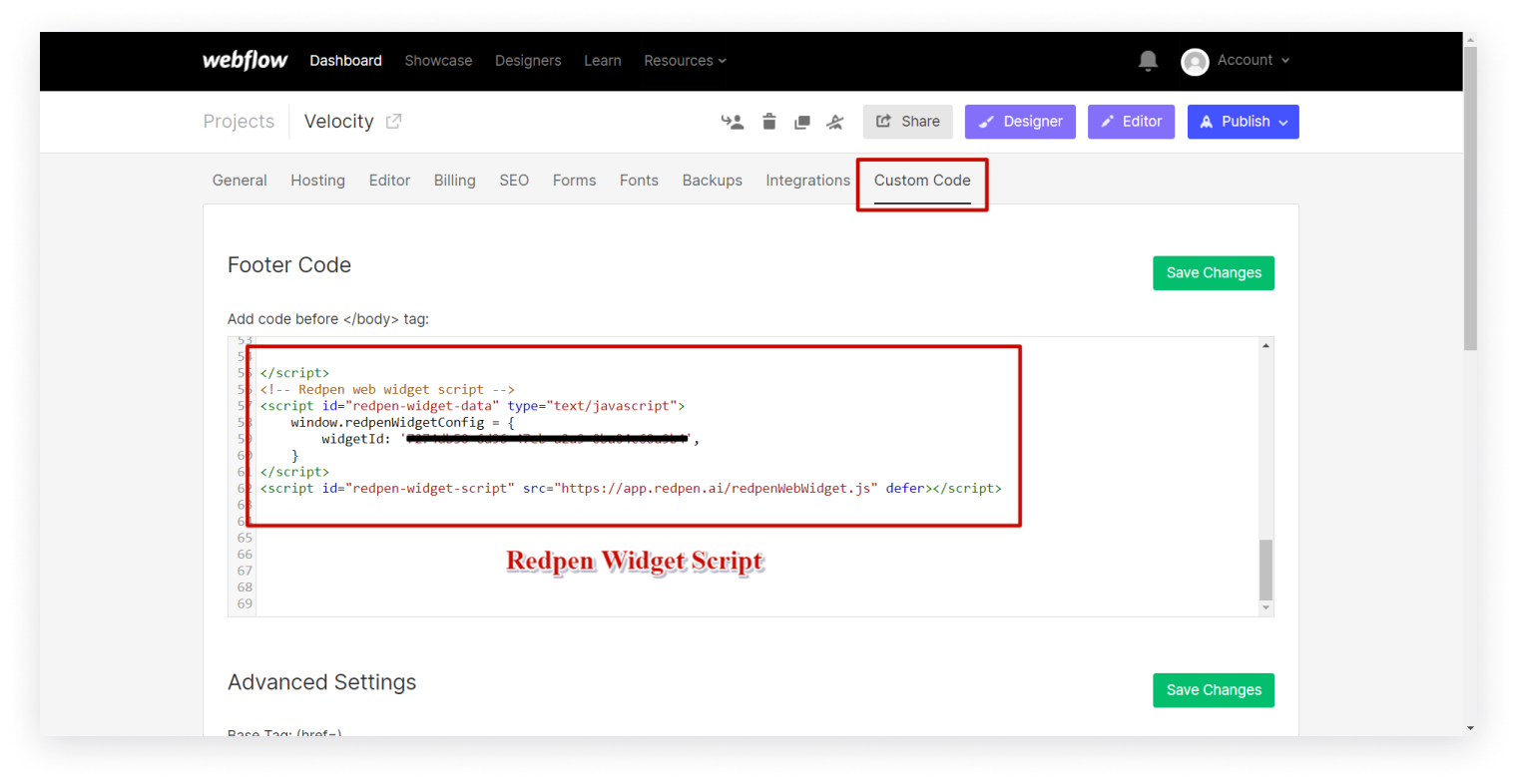The height and width of the screenshot is (784, 1517).
Task: Click the redpenWebWidget.js script line
Action: click(631, 489)
